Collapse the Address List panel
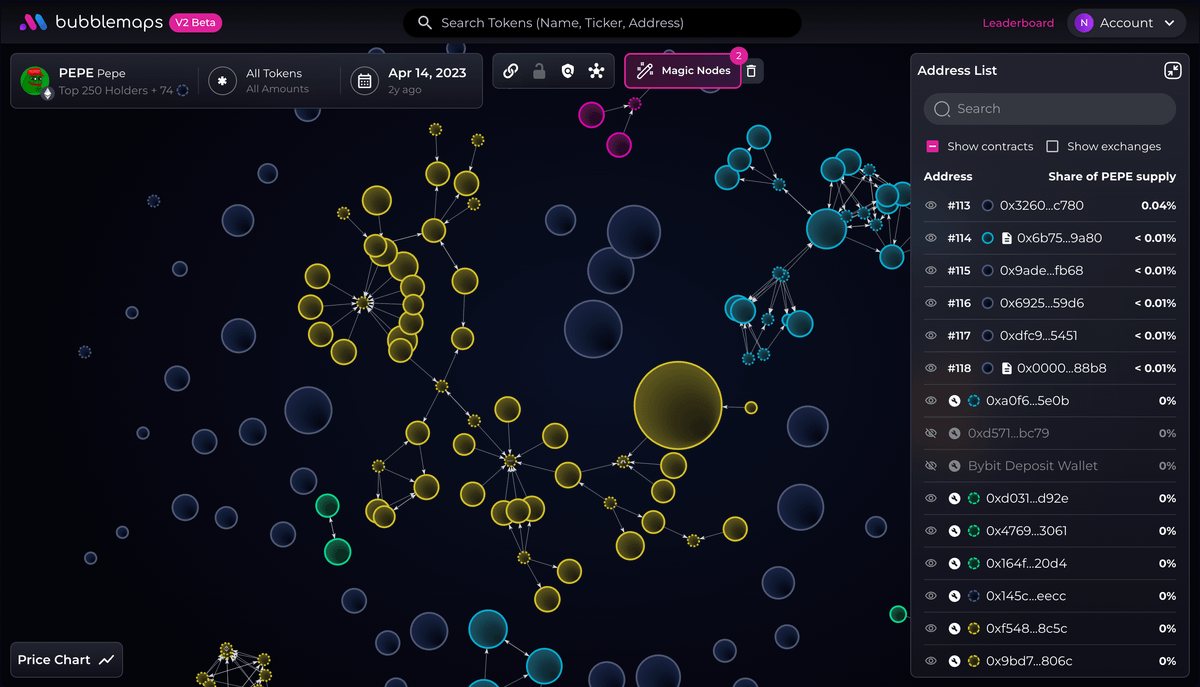Screen dimensions: 1200x687 tap(1173, 71)
